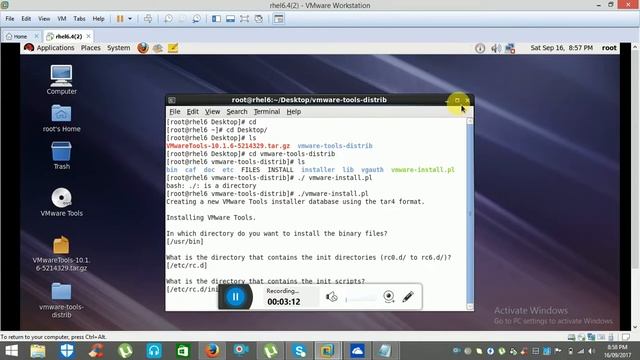Click the GNOME volume applet

coord(496,49)
